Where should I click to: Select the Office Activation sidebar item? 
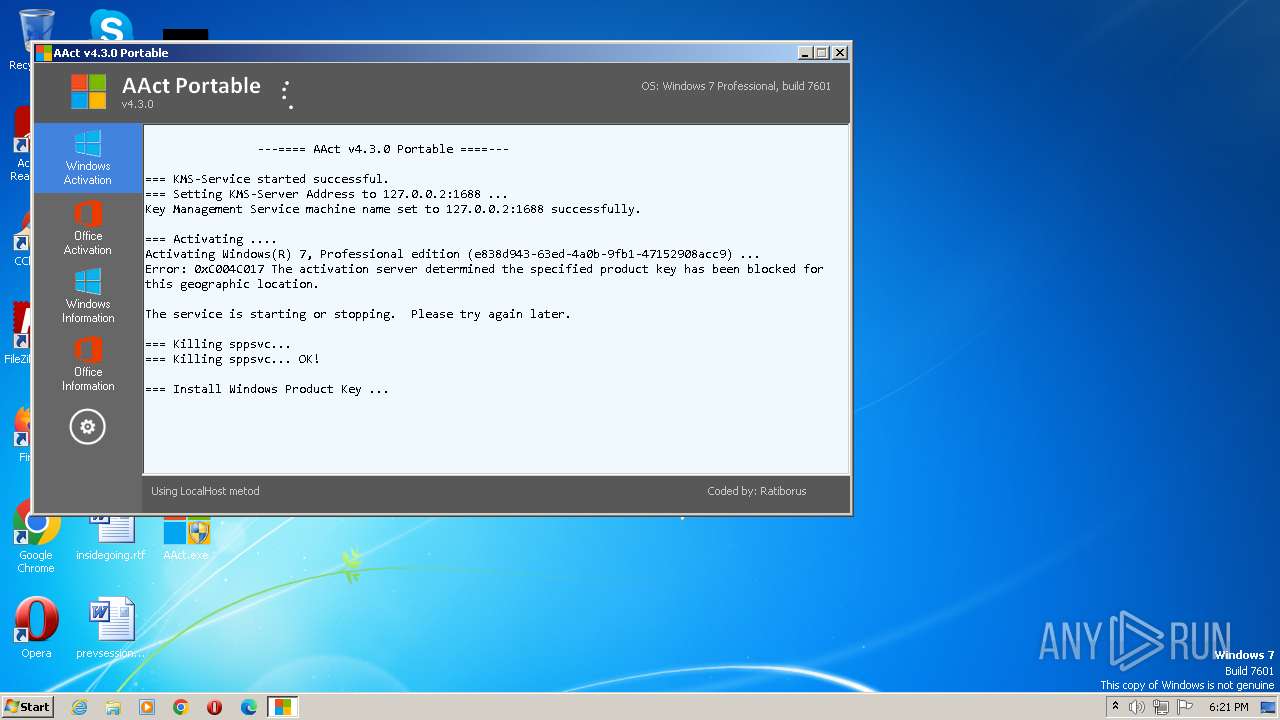click(x=88, y=228)
